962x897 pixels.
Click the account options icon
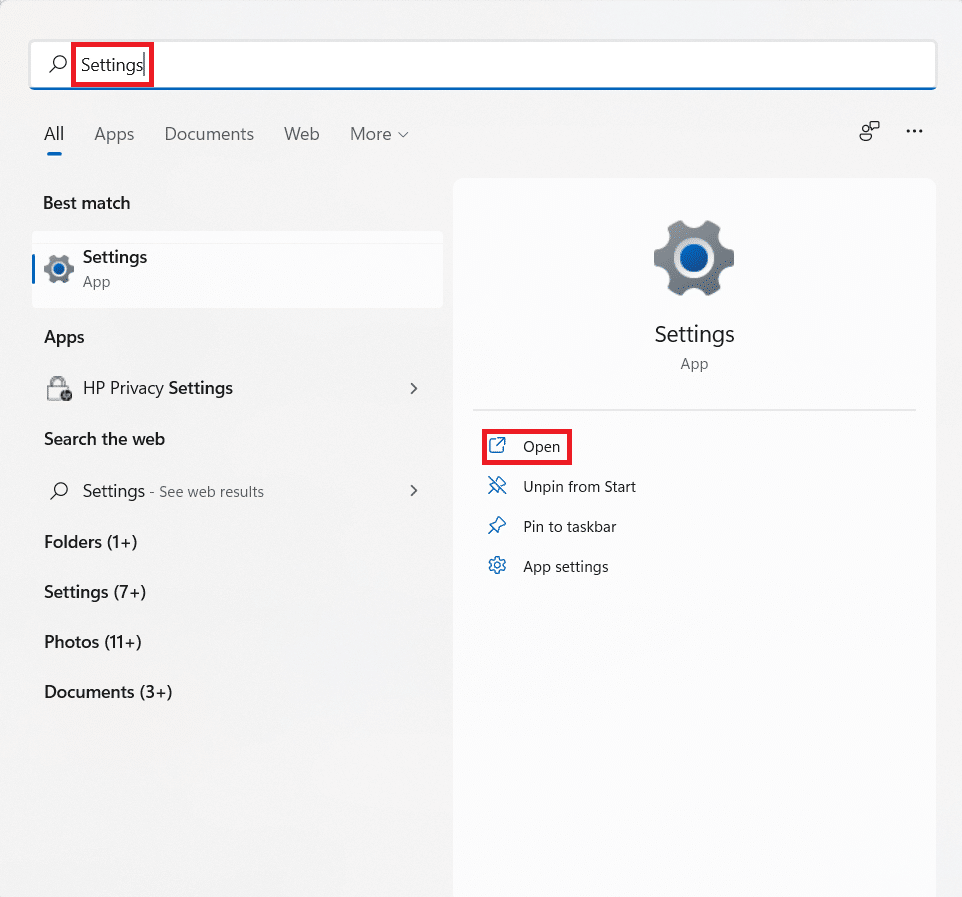(869, 131)
